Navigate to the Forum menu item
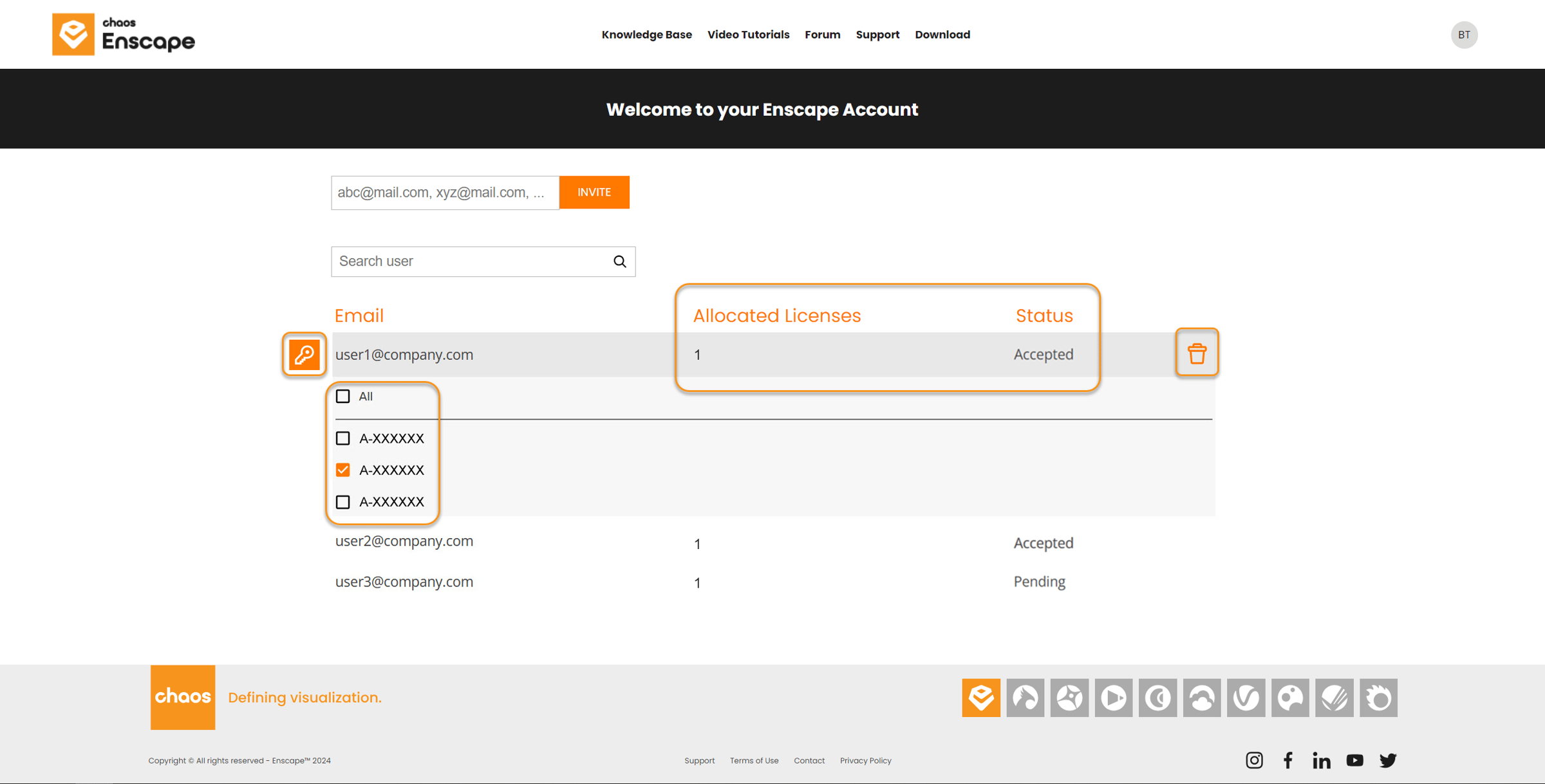The image size is (1545, 784). coord(822,34)
